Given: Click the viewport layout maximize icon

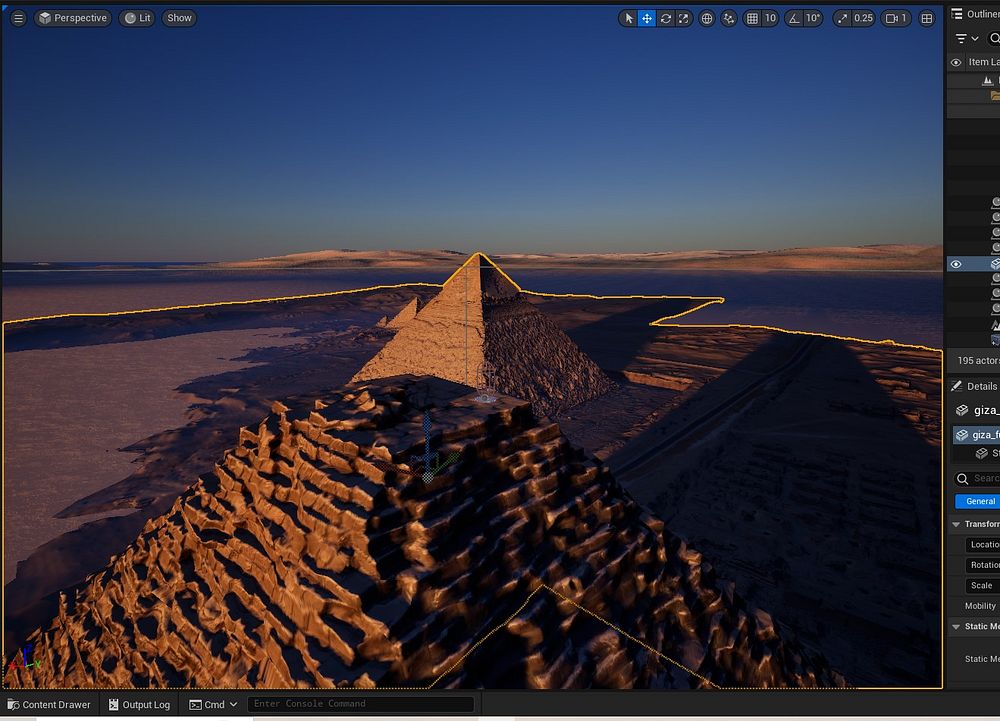Looking at the screenshot, I should click(x=927, y=18).
